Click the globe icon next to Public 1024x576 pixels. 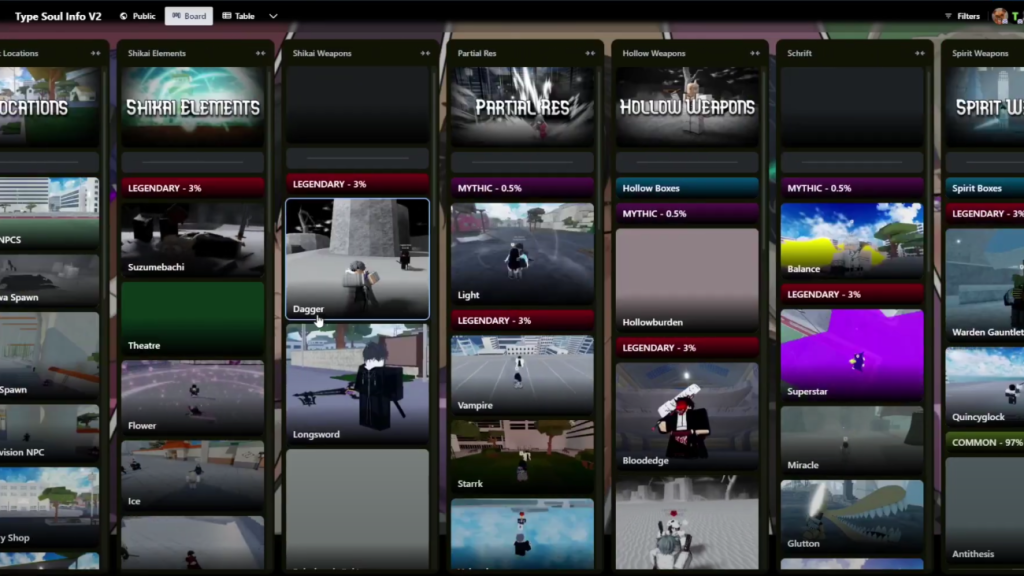pyautogui.click(x=123, y=15)
